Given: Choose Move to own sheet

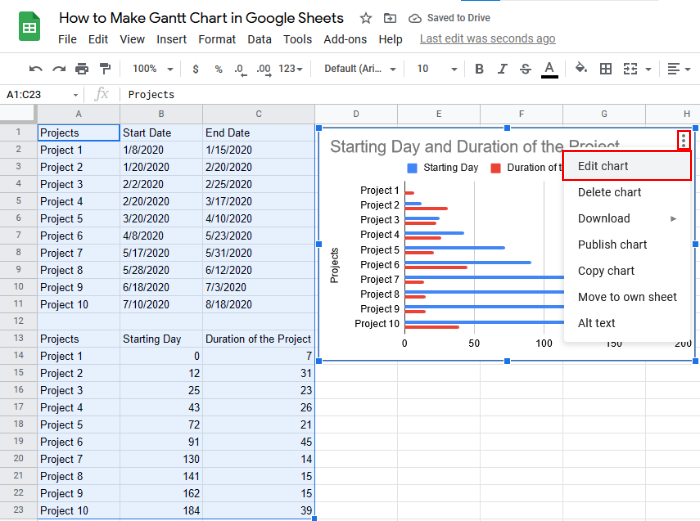Looking at the screenshot, I should (627, 297).
